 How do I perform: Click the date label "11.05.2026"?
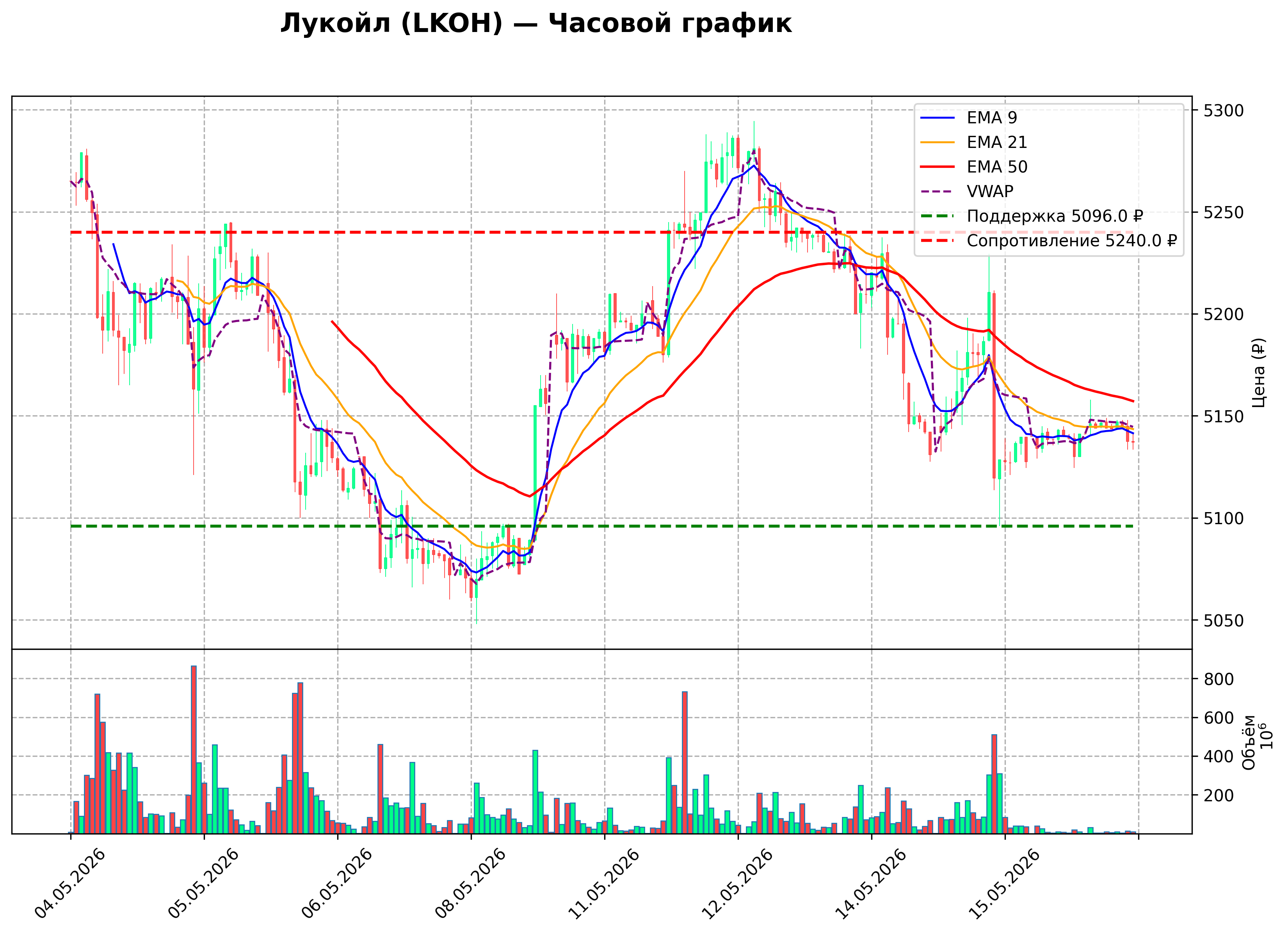(604, 884)
